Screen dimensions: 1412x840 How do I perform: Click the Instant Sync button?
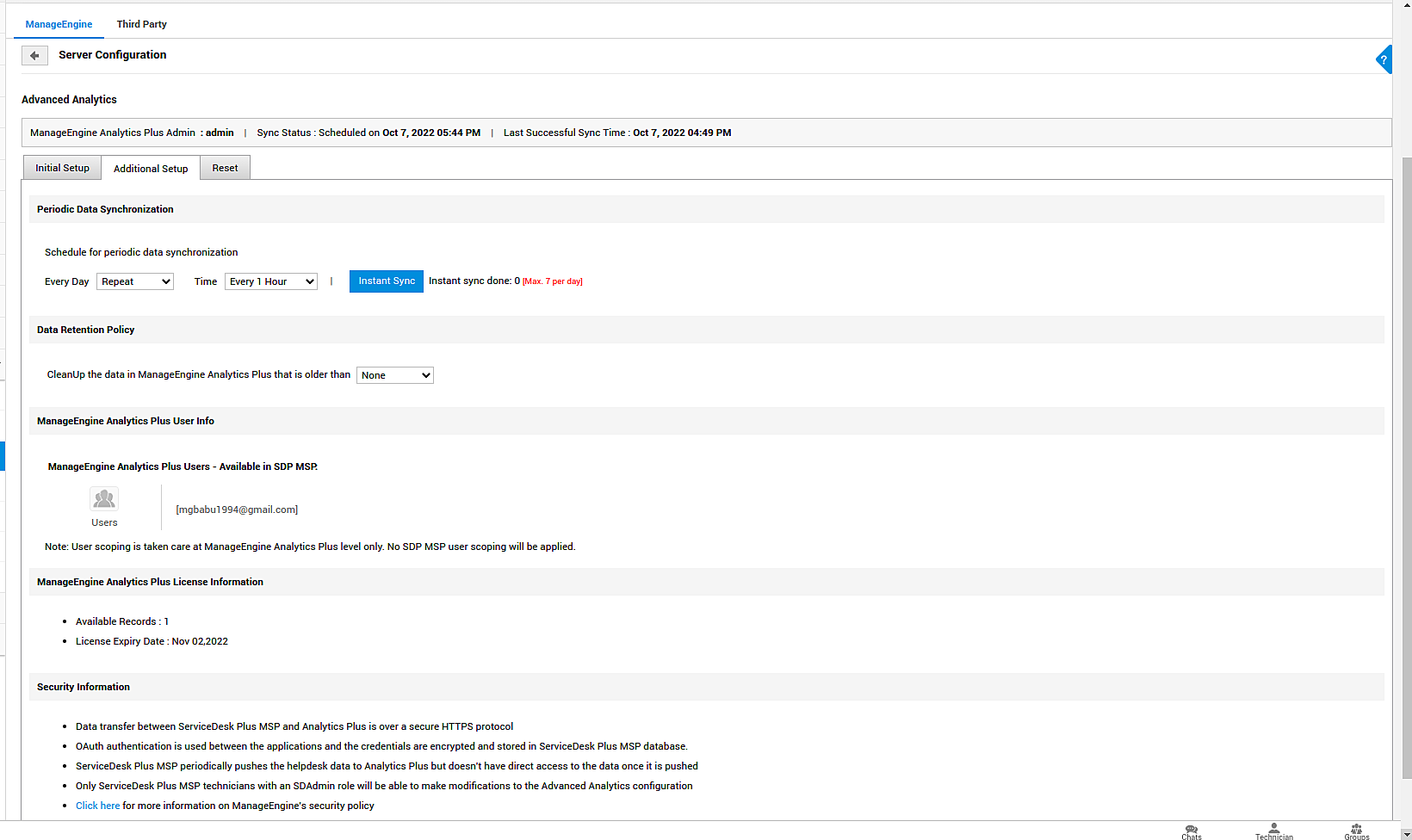click(387, 281)
